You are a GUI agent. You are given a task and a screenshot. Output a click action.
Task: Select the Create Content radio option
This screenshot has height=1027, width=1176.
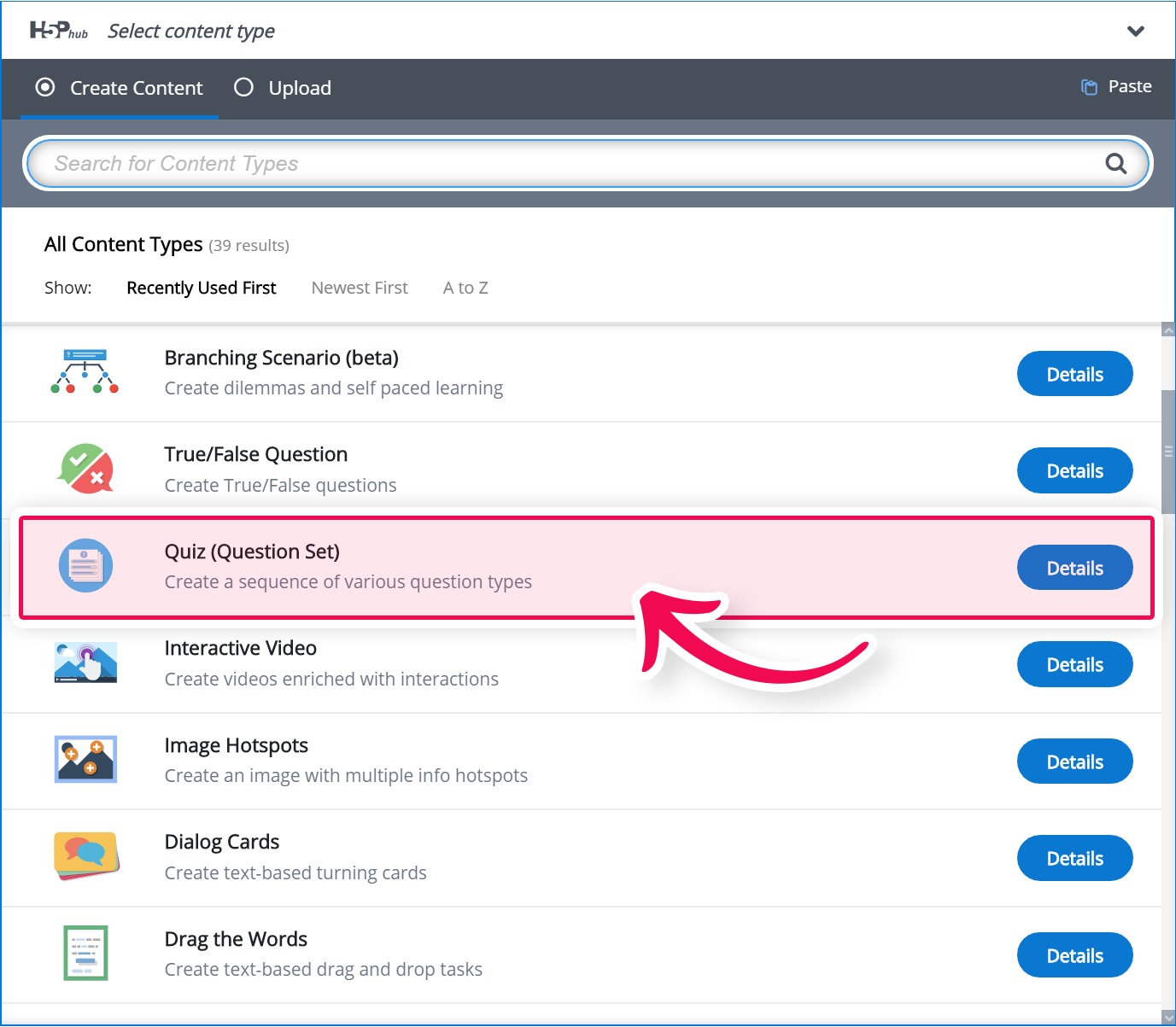pyautogui.click(x=45, y=87)
